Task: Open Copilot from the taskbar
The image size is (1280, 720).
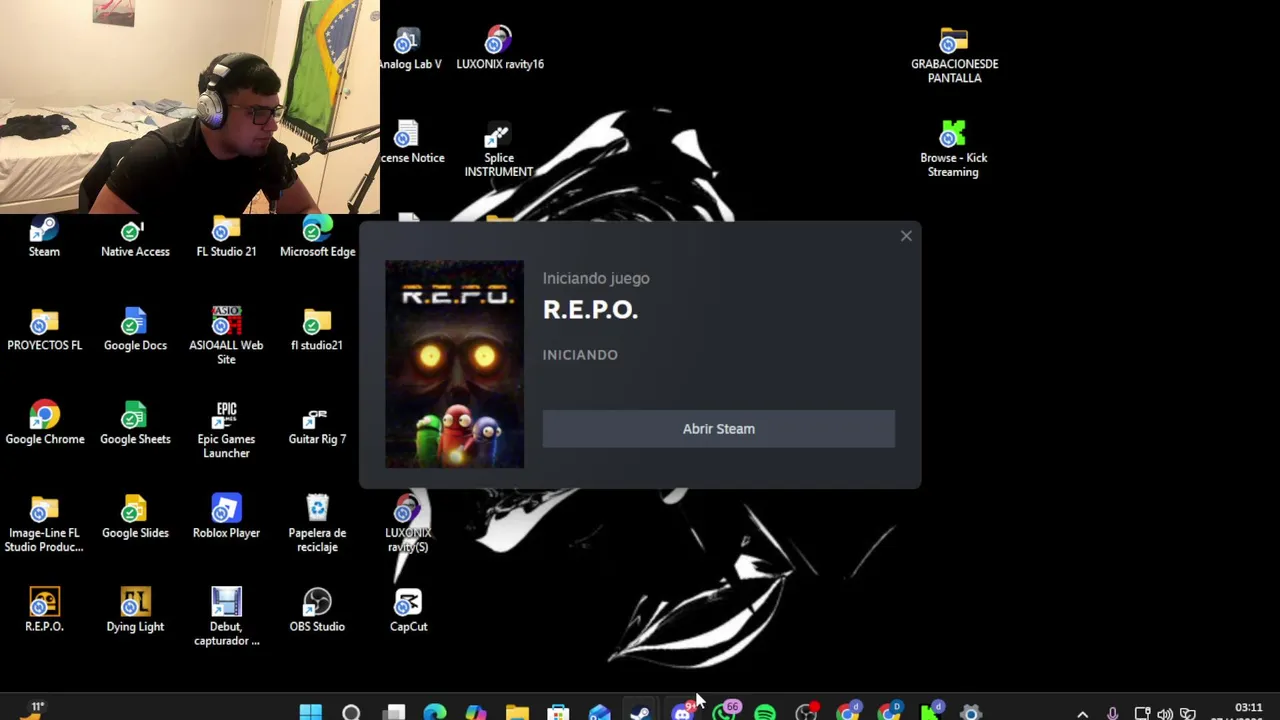Action: click(x=476, y=713)
